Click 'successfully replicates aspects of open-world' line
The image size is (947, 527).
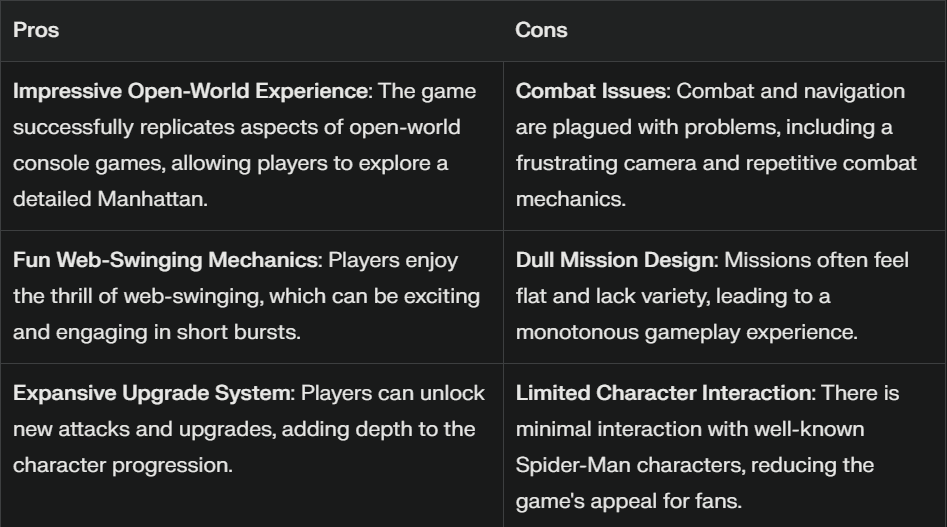tap(237, 127)
